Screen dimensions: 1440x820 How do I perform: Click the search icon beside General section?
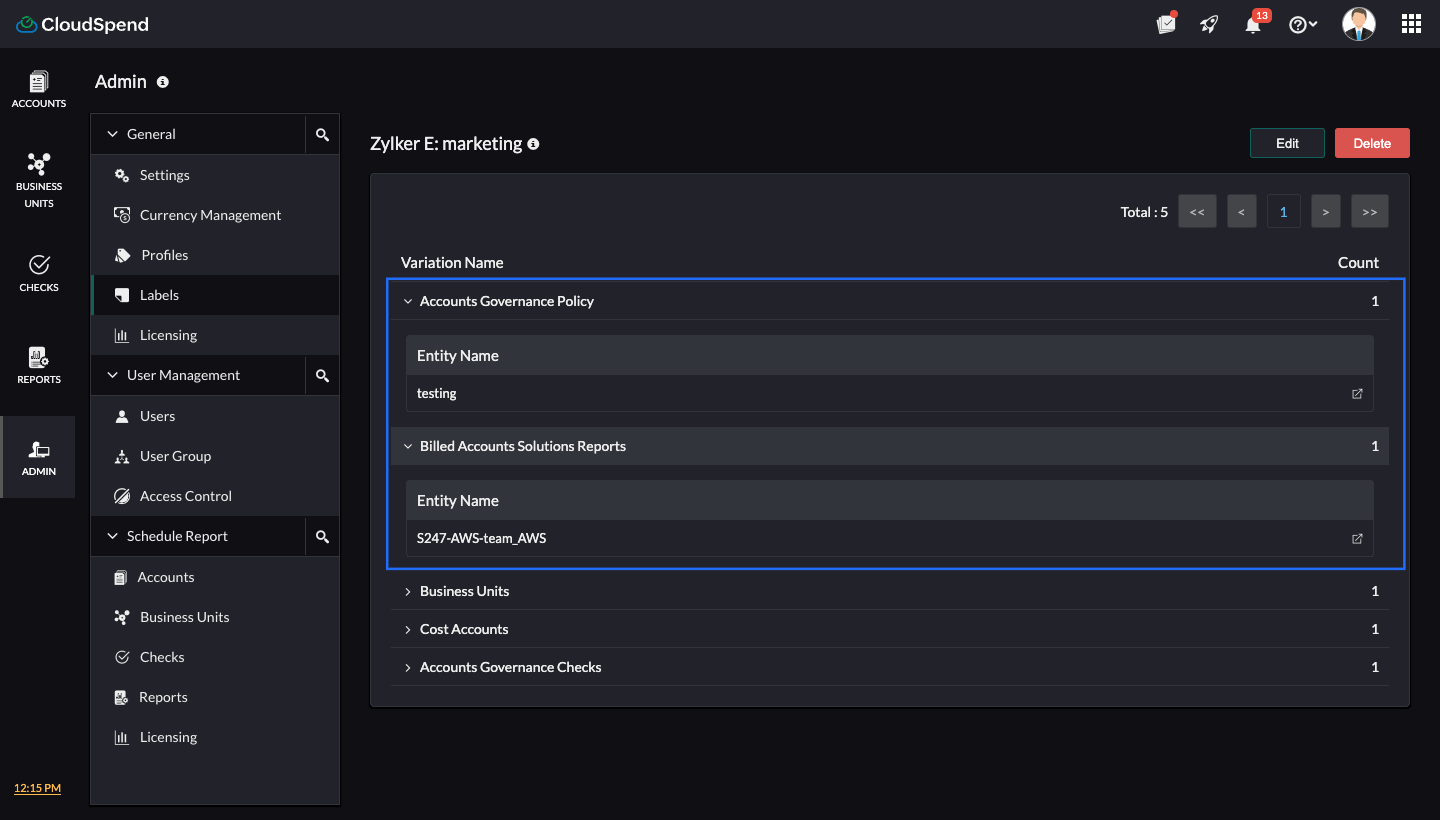click(x=322, y=135)
